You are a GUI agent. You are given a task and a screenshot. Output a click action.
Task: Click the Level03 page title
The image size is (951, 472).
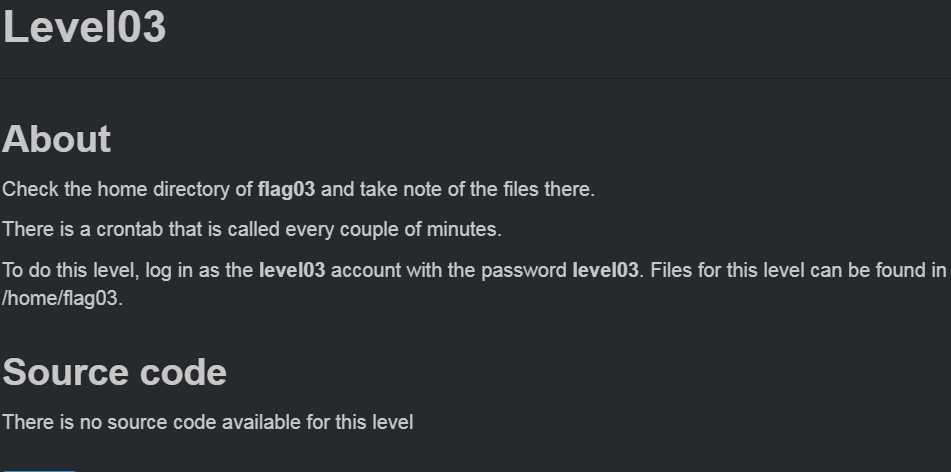(84, 27)
